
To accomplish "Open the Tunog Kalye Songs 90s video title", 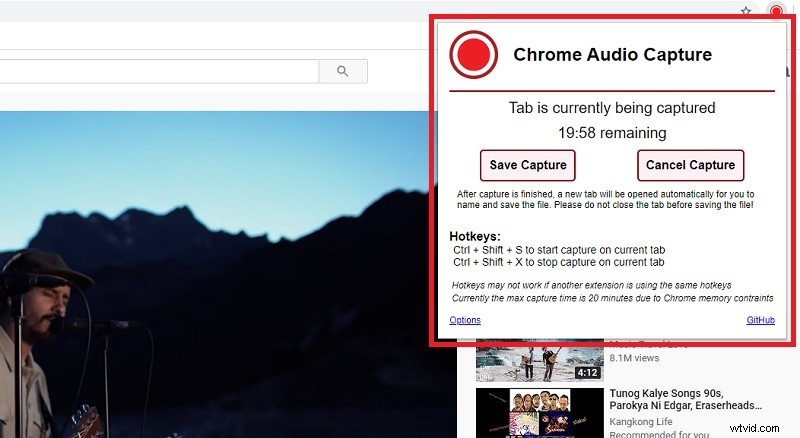I will tap(685, 399).
